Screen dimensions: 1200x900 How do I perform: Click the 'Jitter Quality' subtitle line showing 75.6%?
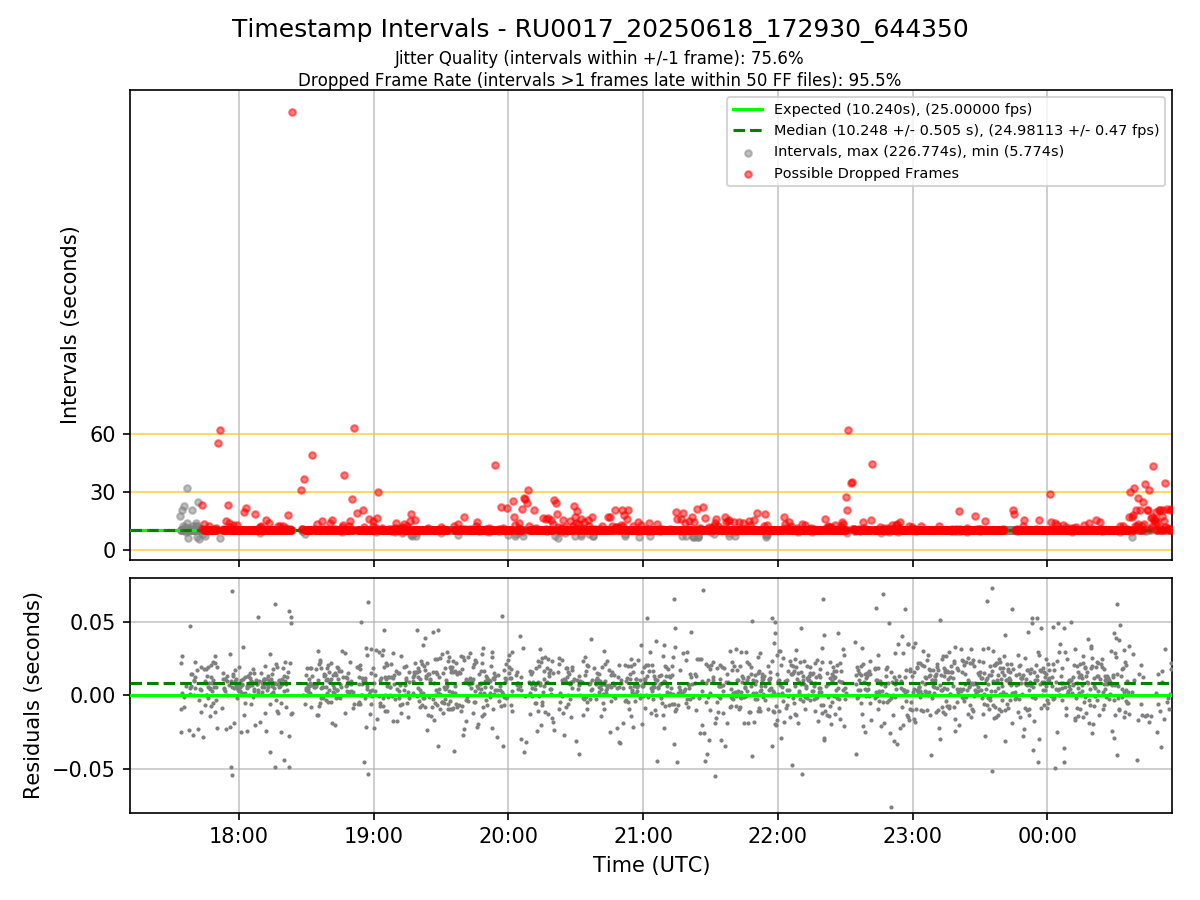(x=599, y=58)
